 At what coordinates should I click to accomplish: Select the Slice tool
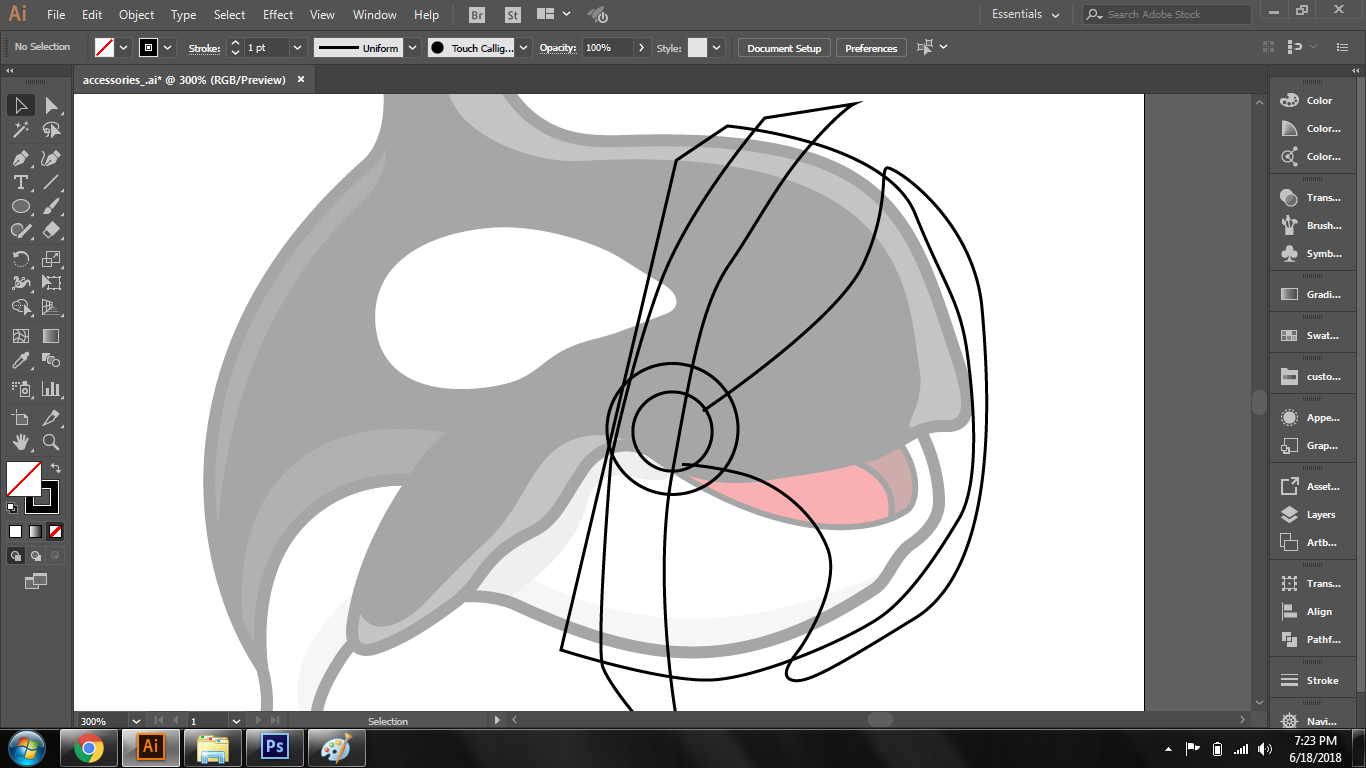pos(51,418)
